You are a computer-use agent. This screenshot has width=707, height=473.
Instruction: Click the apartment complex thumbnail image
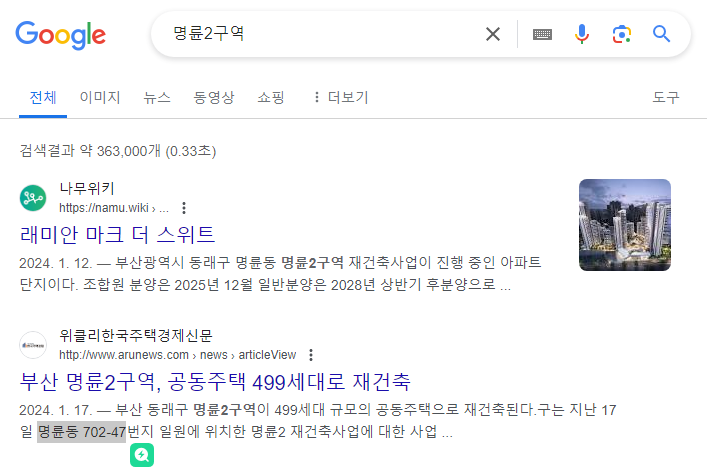pyautogui.click(x=625, y=225)
